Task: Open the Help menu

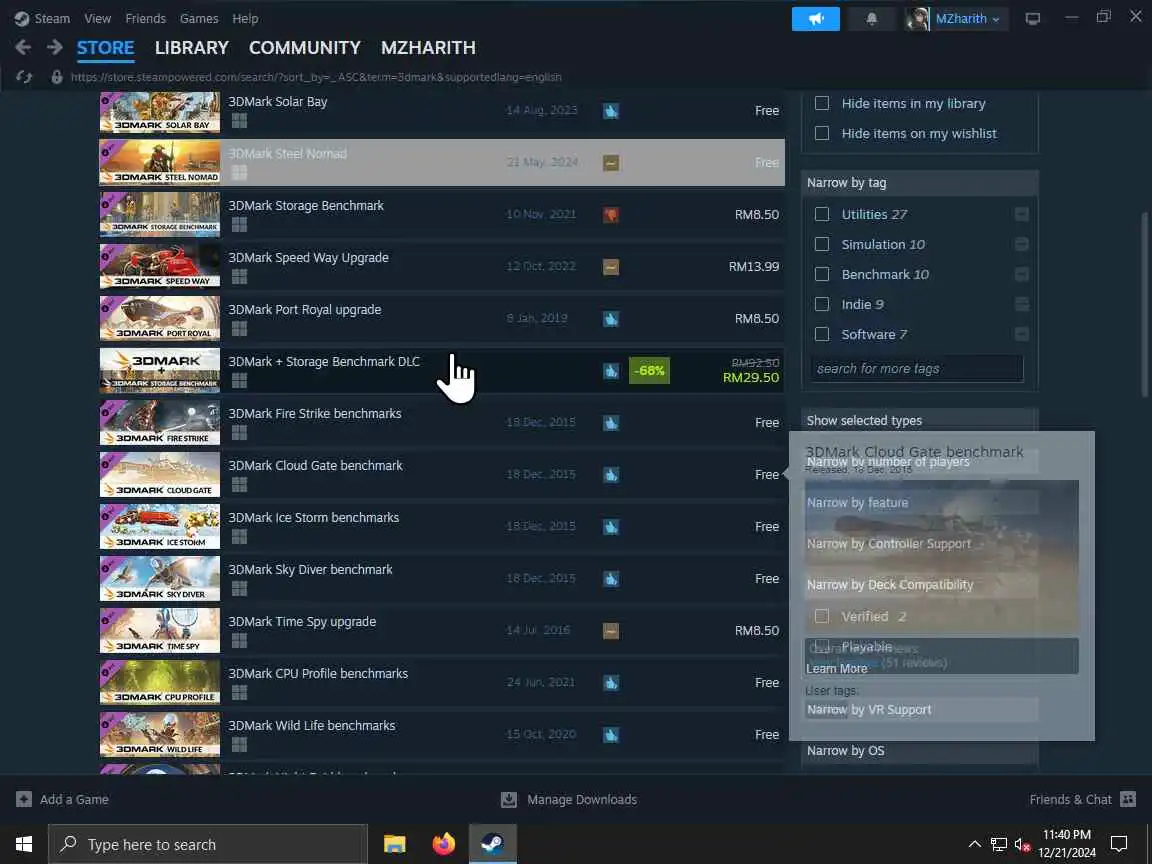Action: tap(245, 18)
